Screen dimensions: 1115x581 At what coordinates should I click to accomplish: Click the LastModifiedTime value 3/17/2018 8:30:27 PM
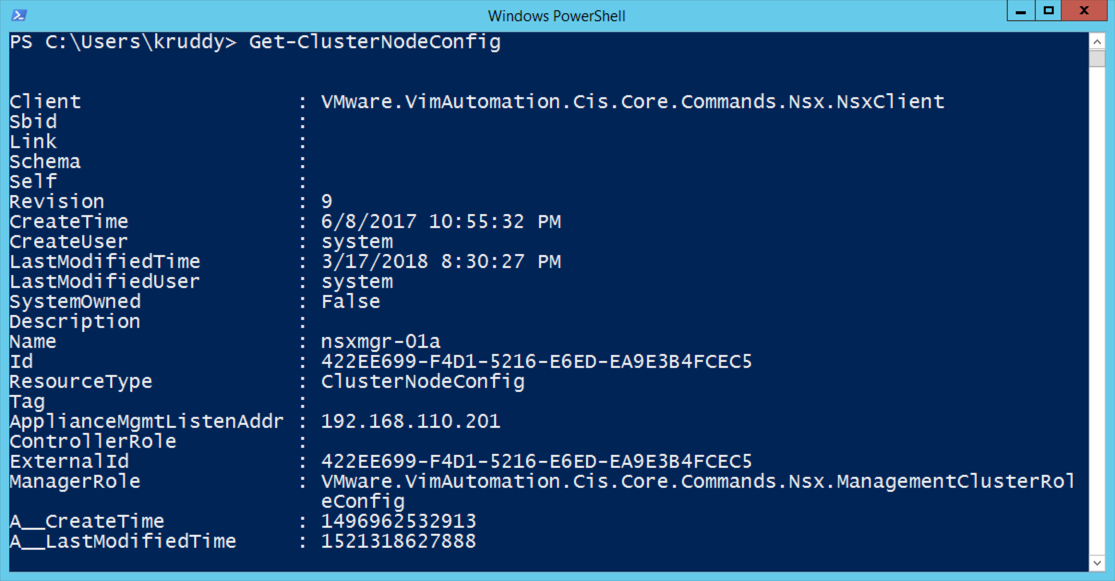click(440, 261)
